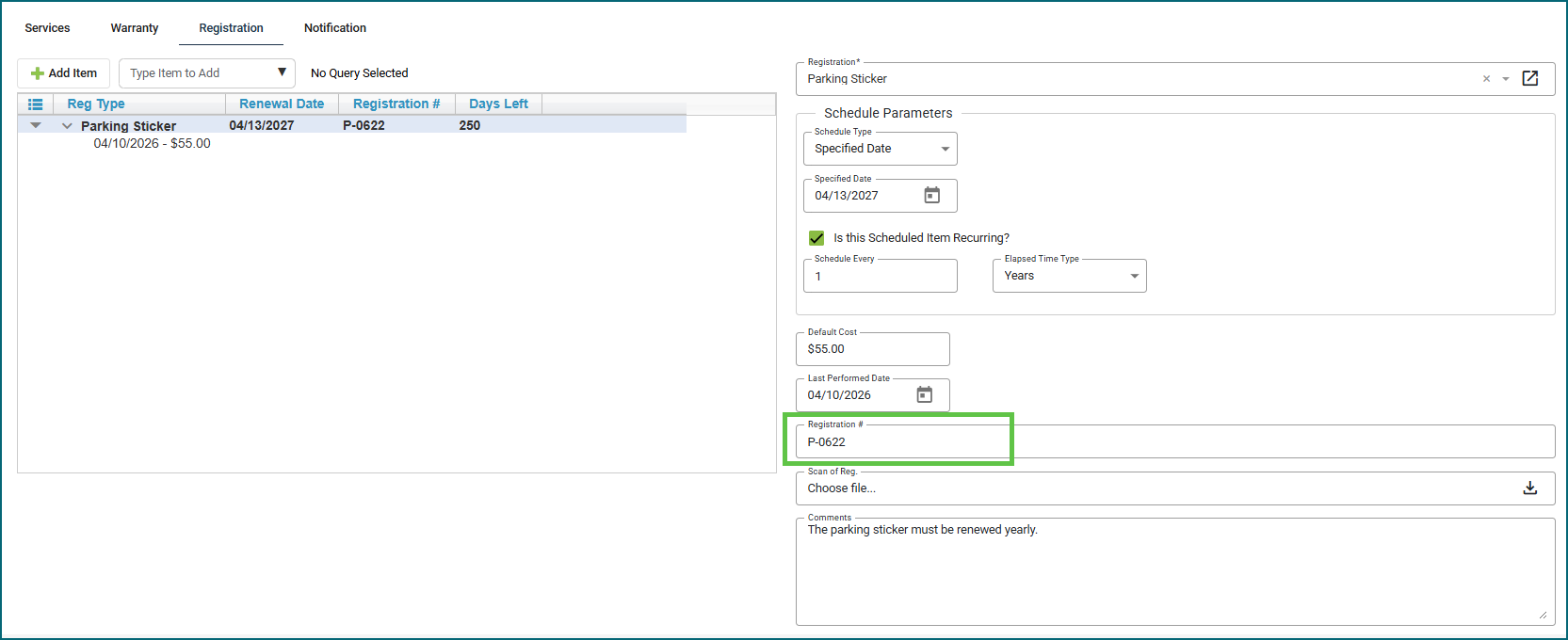Click the Schedule Every field
1568x640 pixels.
coord(881,276)
